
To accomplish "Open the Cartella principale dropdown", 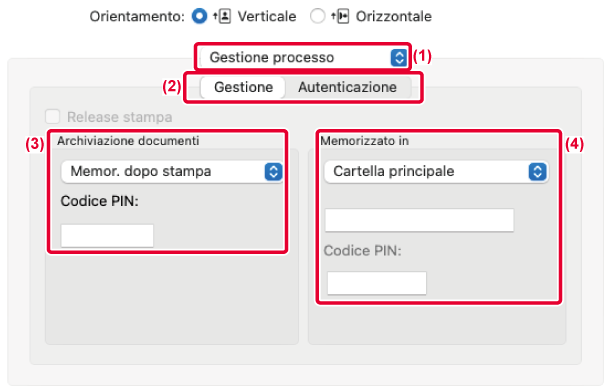I will (x=436, y=171).
